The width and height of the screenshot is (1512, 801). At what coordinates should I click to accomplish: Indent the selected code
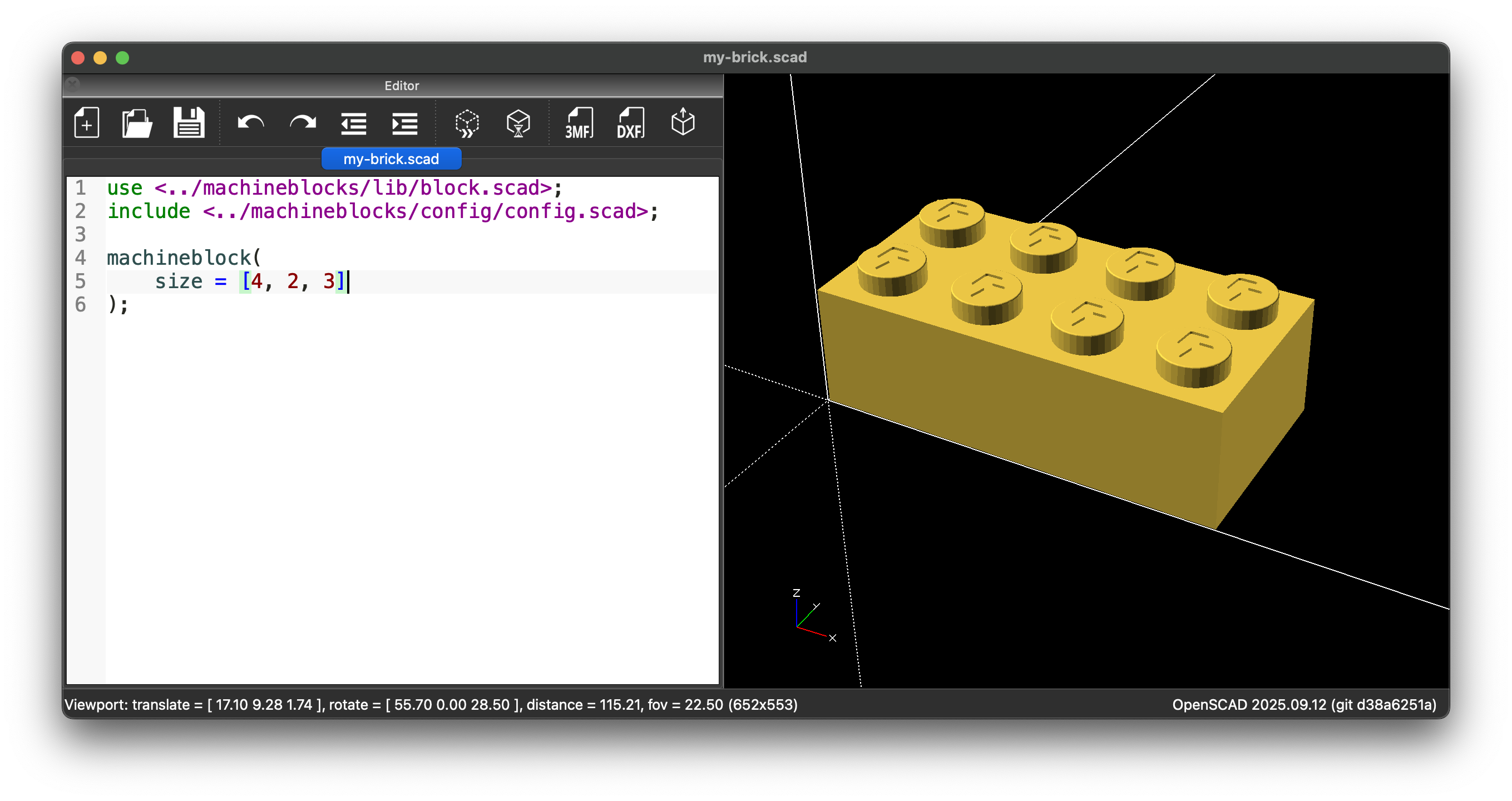pos(404,123)
